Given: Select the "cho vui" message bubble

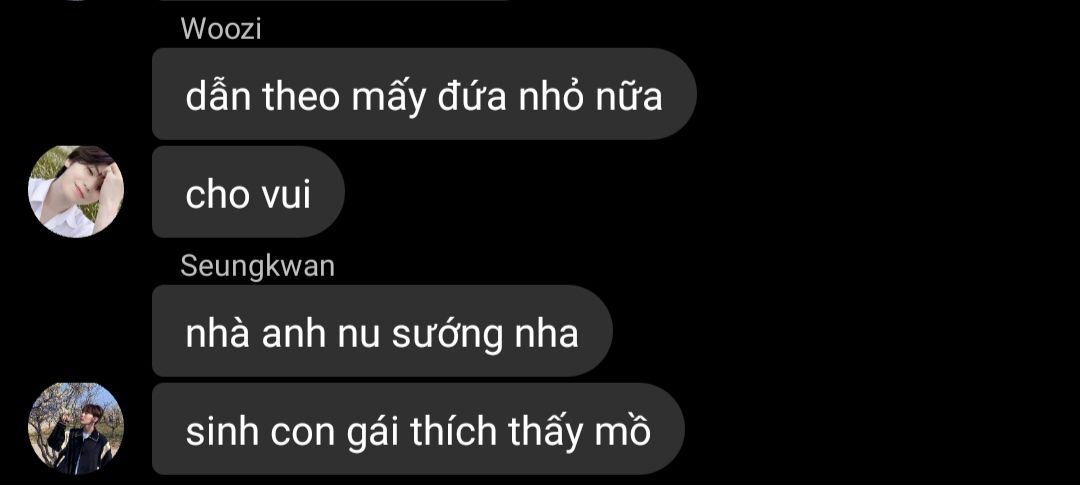Looking at the screenshot, I should point(248,192).
